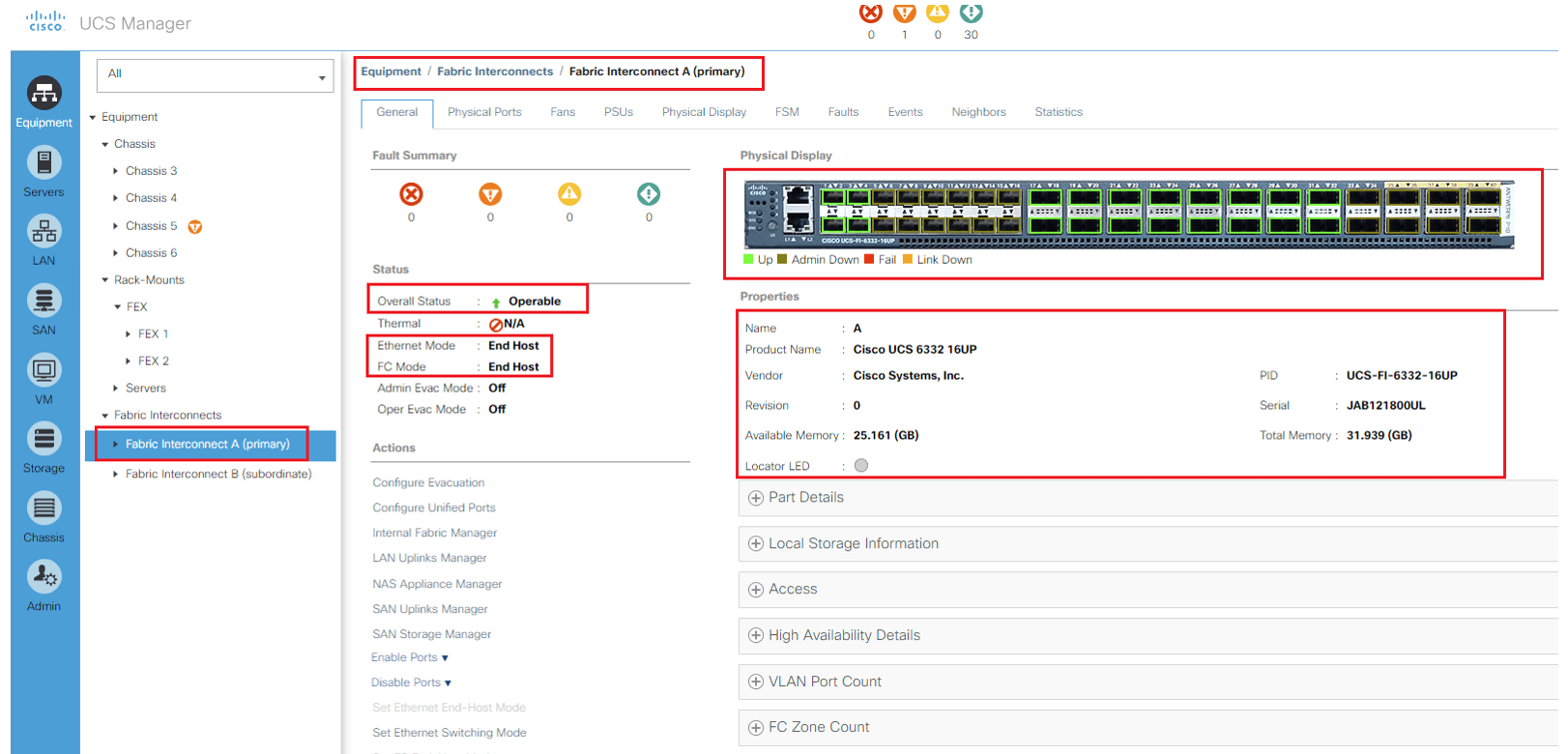Screen dimensions: 1568x754
Task: Open NAS Appliance Manager action
Action: [x=437, y=584]
